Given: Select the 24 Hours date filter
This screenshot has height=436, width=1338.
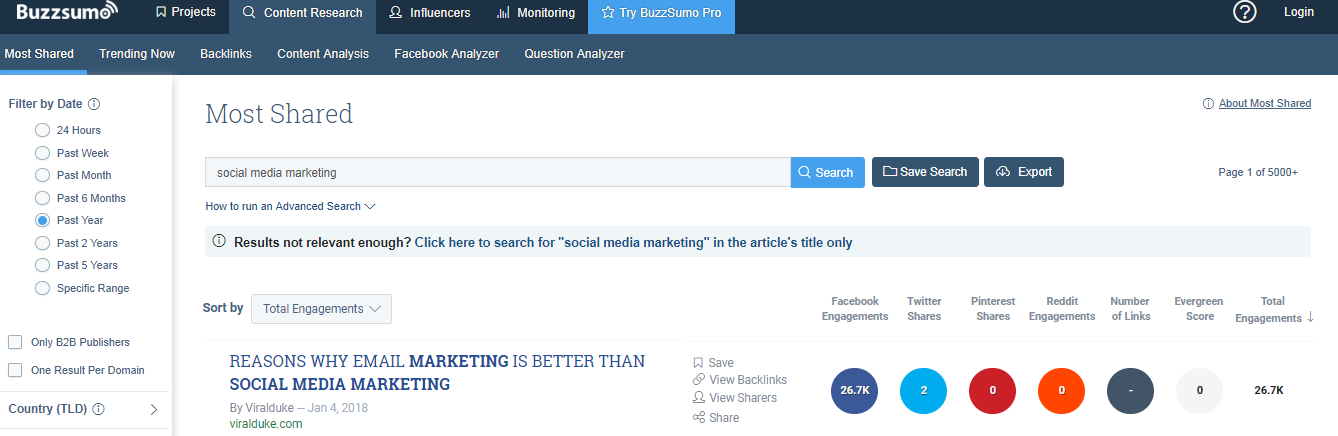Looking at the screenshot, I should click(42, 130).
